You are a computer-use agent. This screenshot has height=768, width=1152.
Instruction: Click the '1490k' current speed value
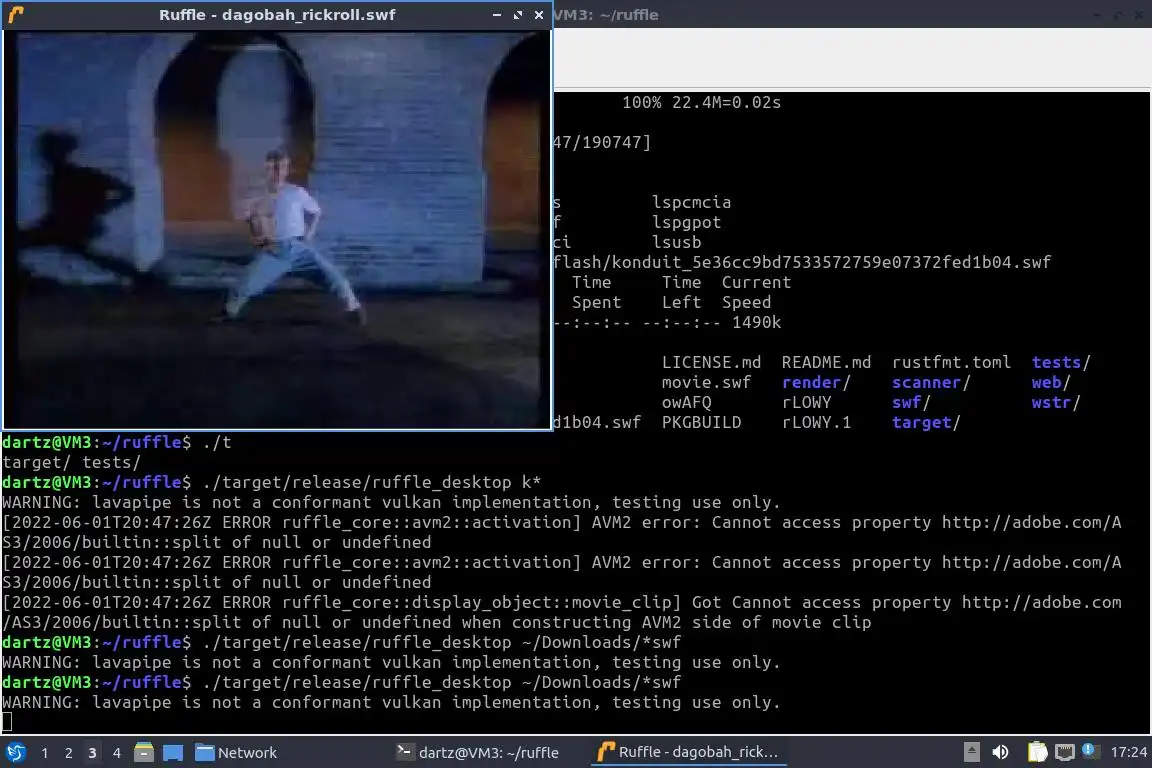pos(756,323)
